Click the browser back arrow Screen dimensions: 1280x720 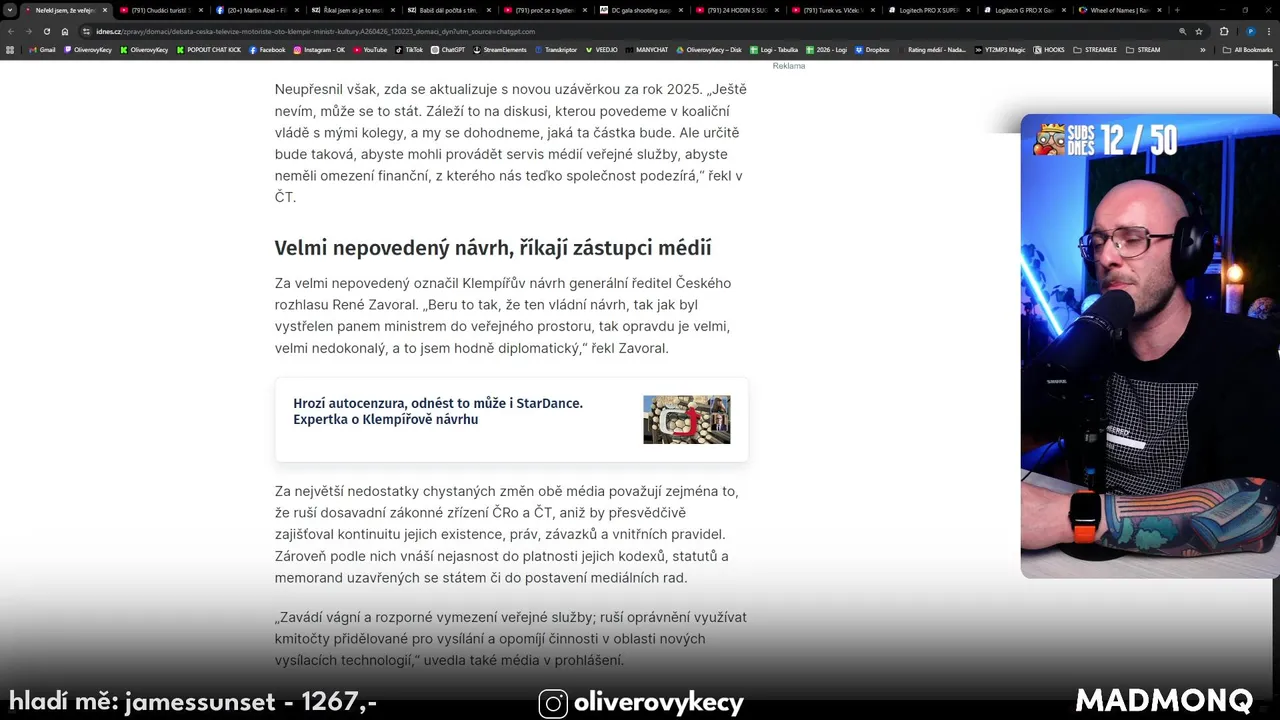pos(11,31)
